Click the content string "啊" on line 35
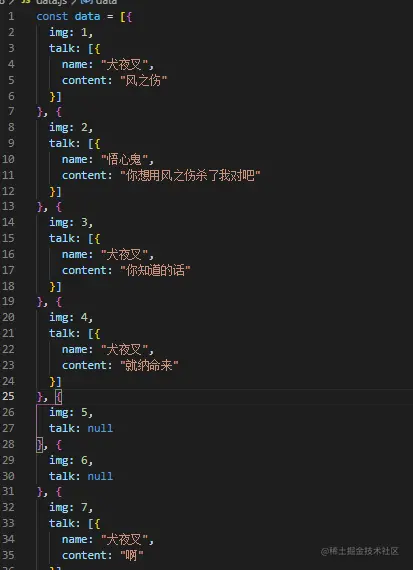Screen dimensions: 413x570 click(x=132, y=555)
